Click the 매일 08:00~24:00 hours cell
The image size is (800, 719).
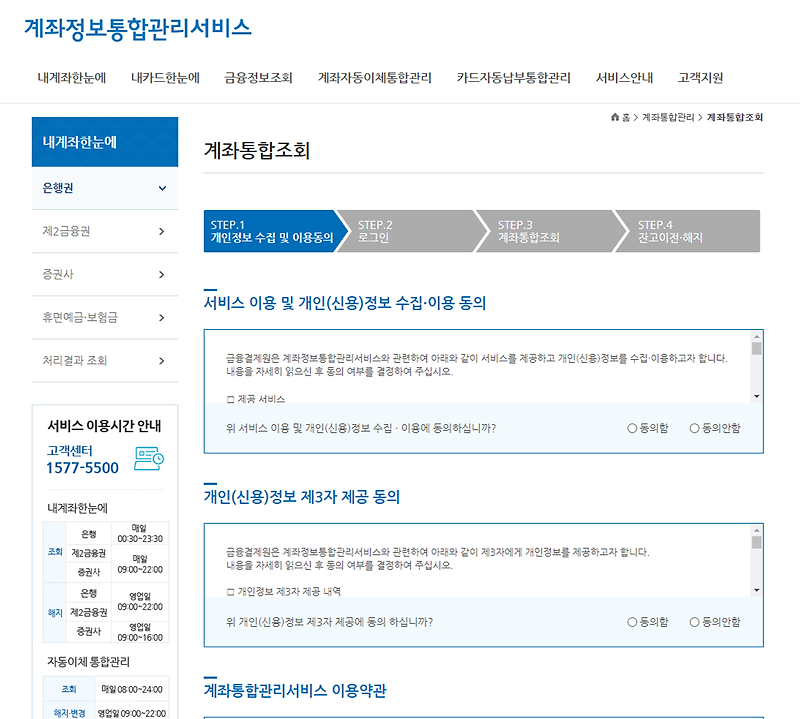132,689
